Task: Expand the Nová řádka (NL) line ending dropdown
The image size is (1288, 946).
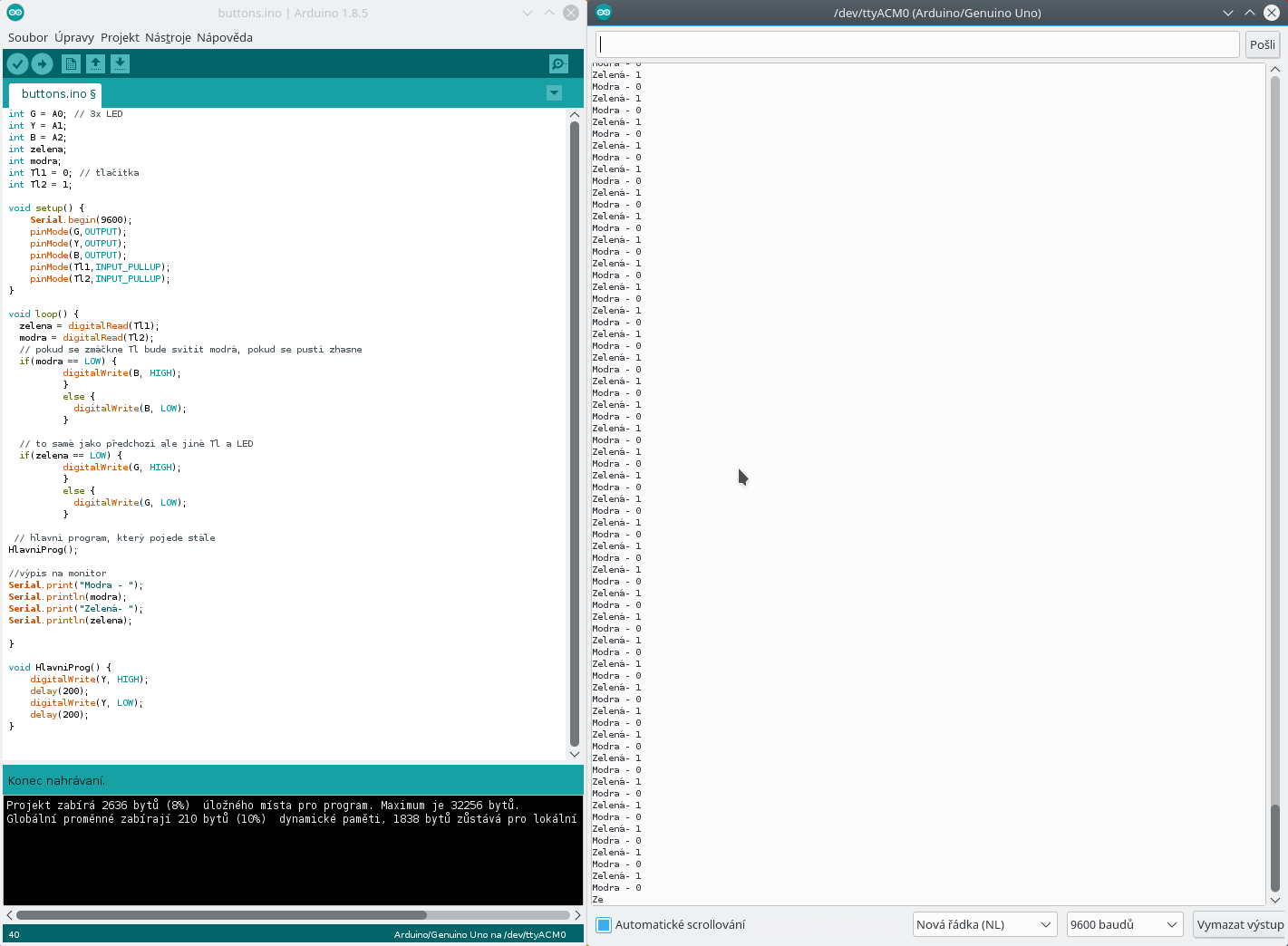Action: coord(984,924)
